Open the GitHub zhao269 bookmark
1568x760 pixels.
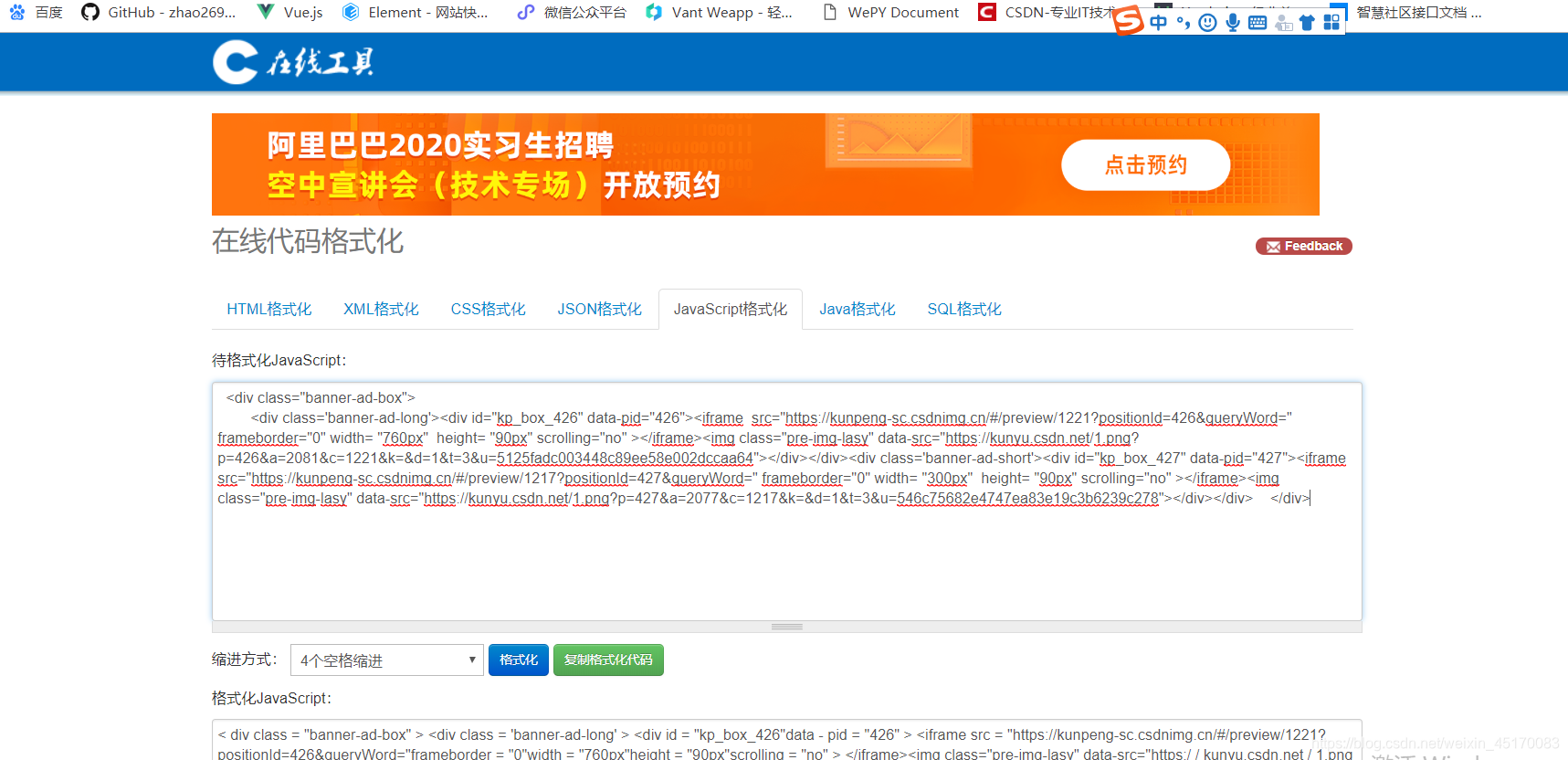coord(159,12)
